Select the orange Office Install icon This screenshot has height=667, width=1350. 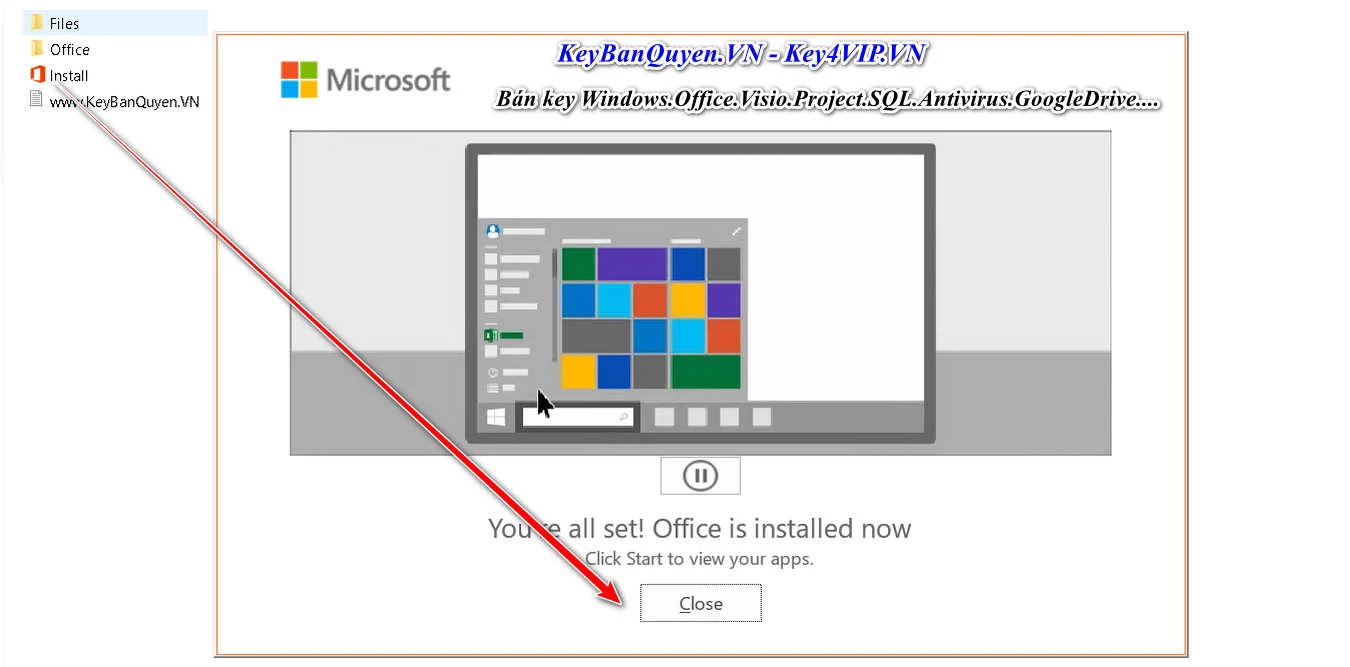pos(38,75)
